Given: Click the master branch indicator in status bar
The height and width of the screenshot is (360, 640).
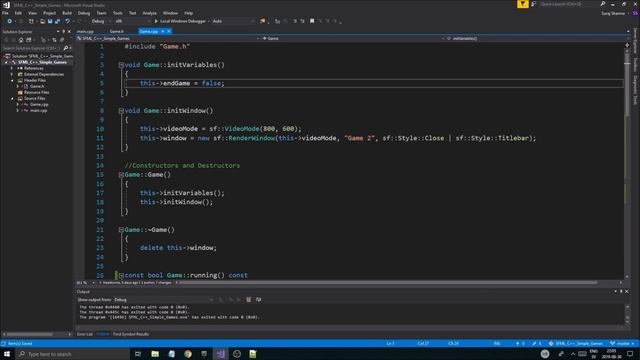Looking at the screenshot, I should coord(622,344).
